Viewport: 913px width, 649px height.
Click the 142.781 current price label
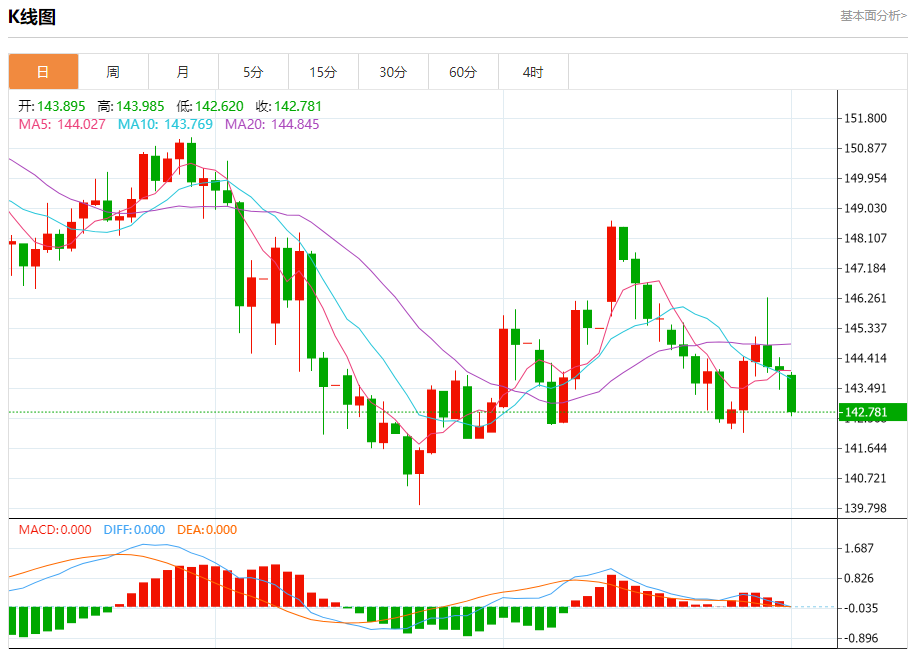pyautogui.click(x=873, y=412)
